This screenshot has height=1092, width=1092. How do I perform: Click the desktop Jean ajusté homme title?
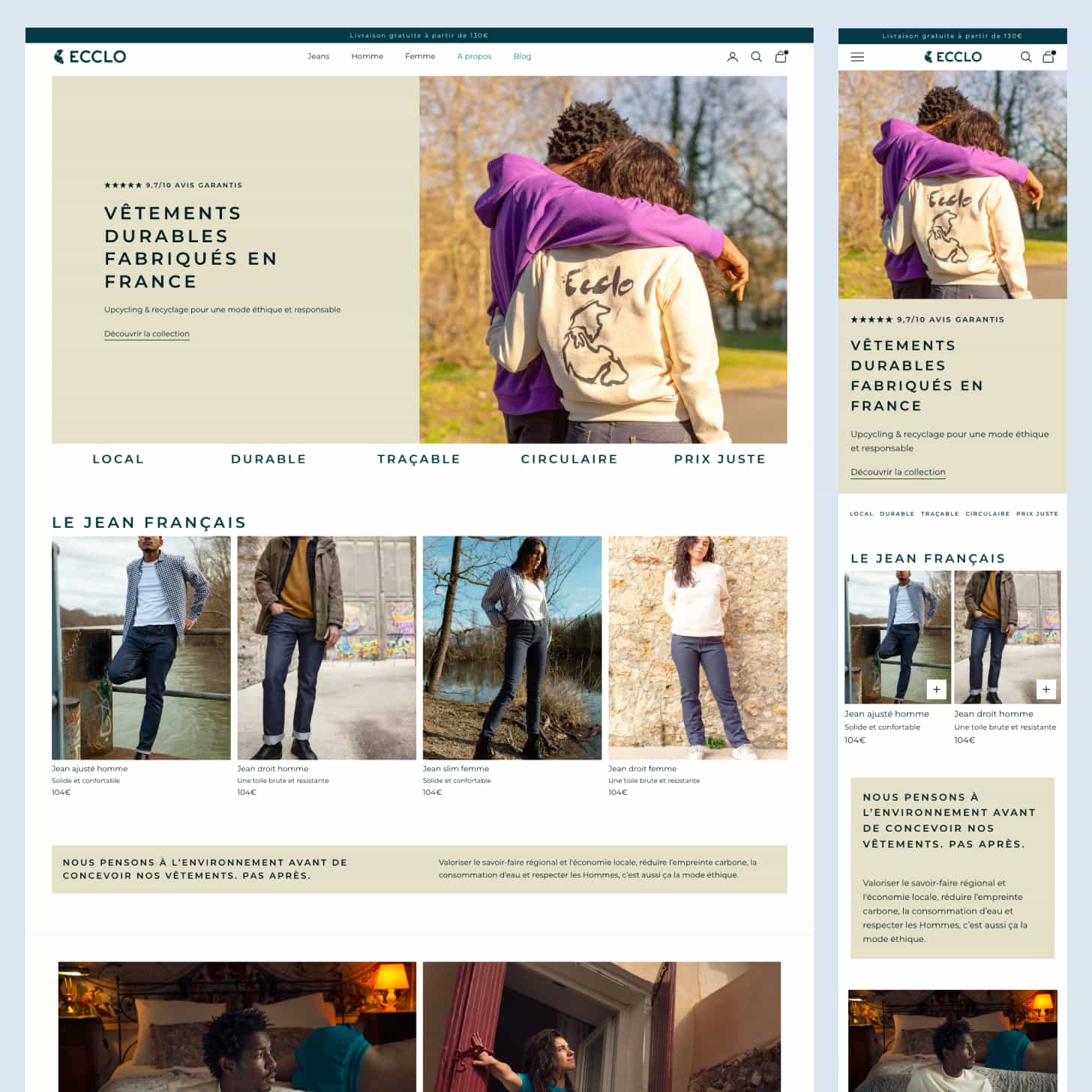[x=89, y=769]
